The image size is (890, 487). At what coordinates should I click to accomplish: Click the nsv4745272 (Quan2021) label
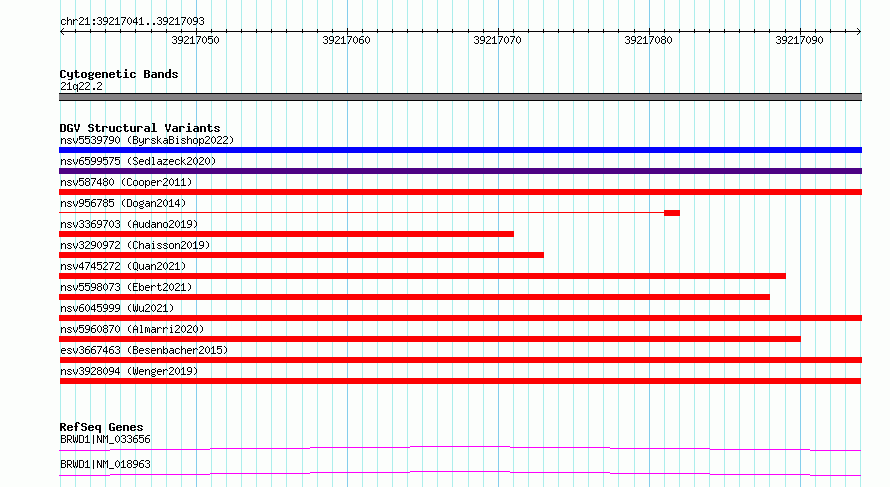(x=123, y=266)
